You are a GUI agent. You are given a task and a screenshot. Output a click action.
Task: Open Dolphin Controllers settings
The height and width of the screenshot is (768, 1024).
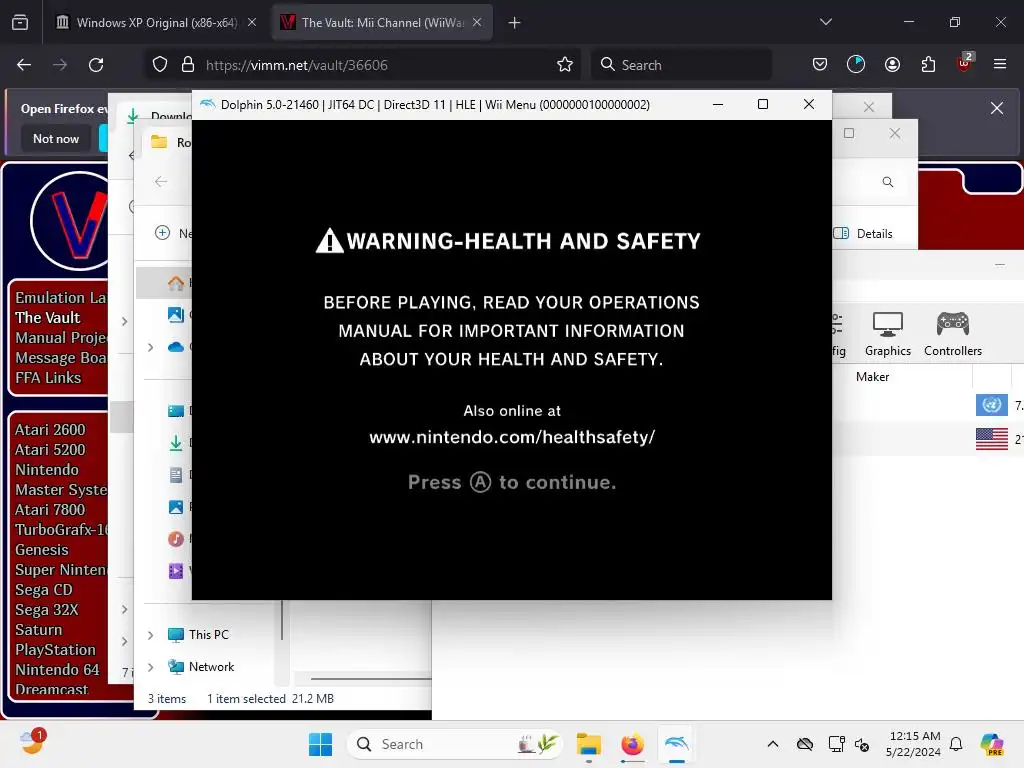pos(953,334)
